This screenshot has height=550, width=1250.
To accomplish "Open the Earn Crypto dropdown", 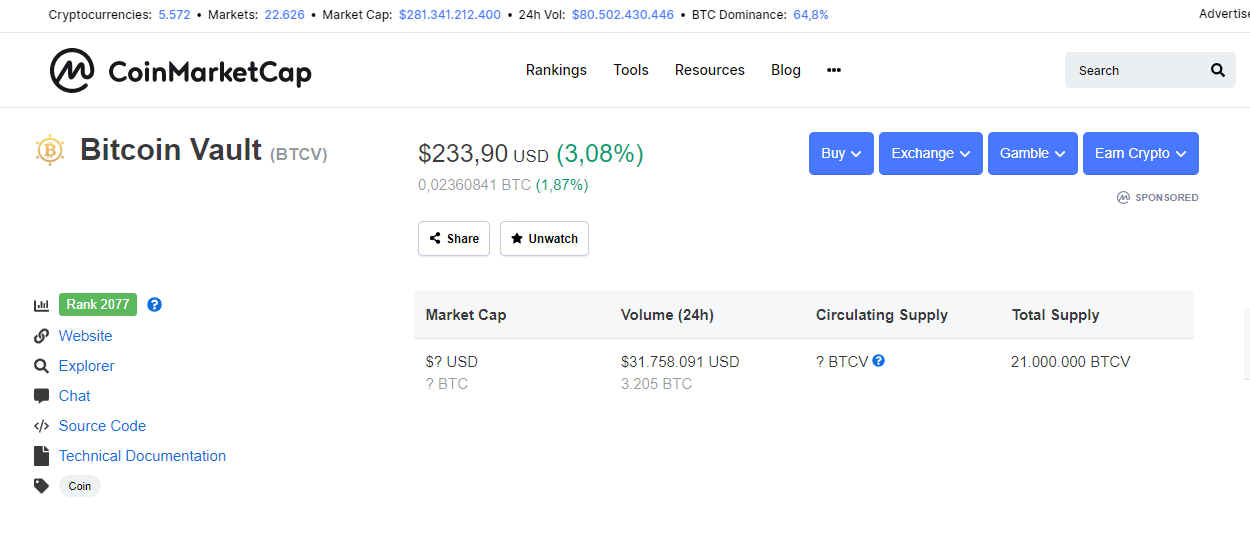I will 1141,153.
